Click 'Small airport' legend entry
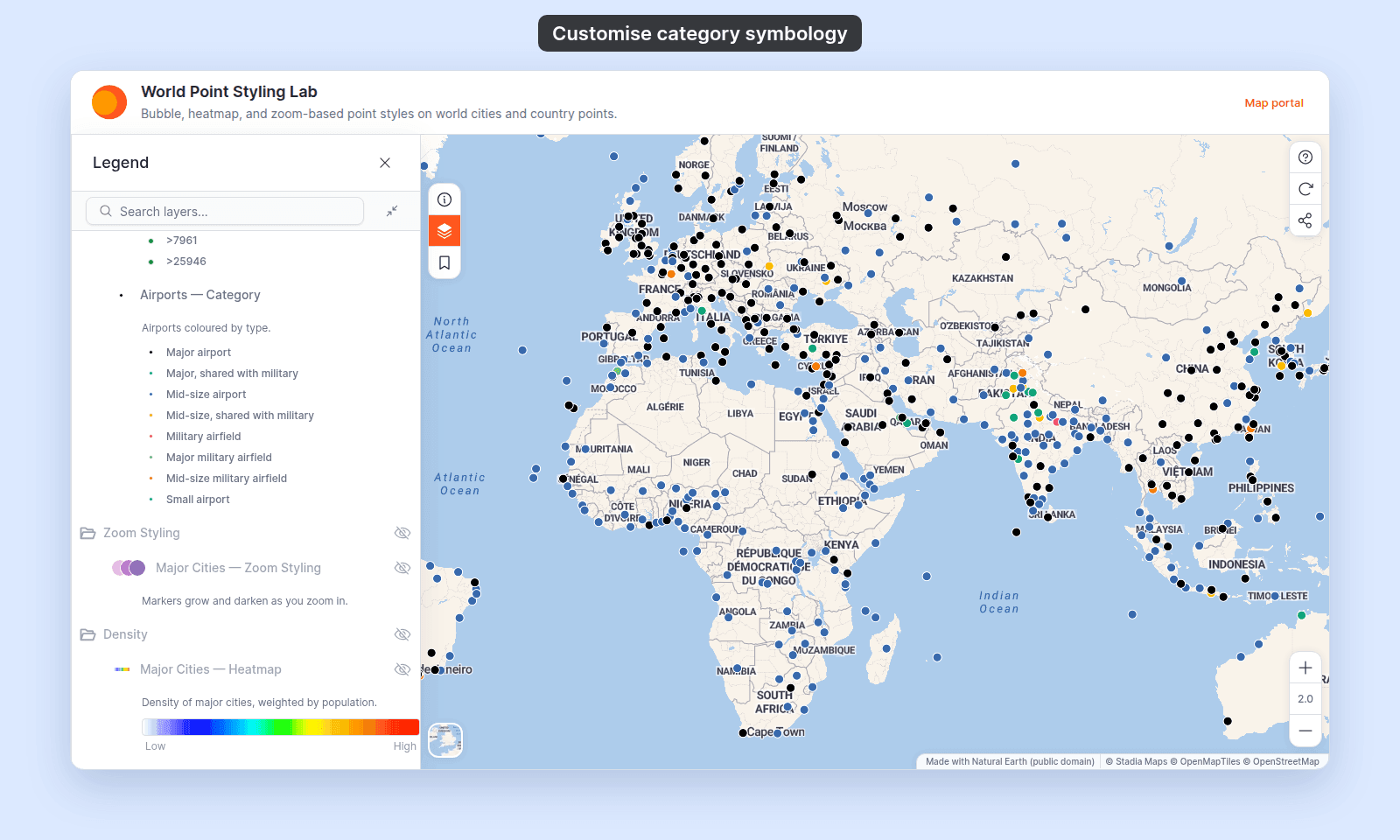The image size is (1400, 840). click(x=198, y=500)
